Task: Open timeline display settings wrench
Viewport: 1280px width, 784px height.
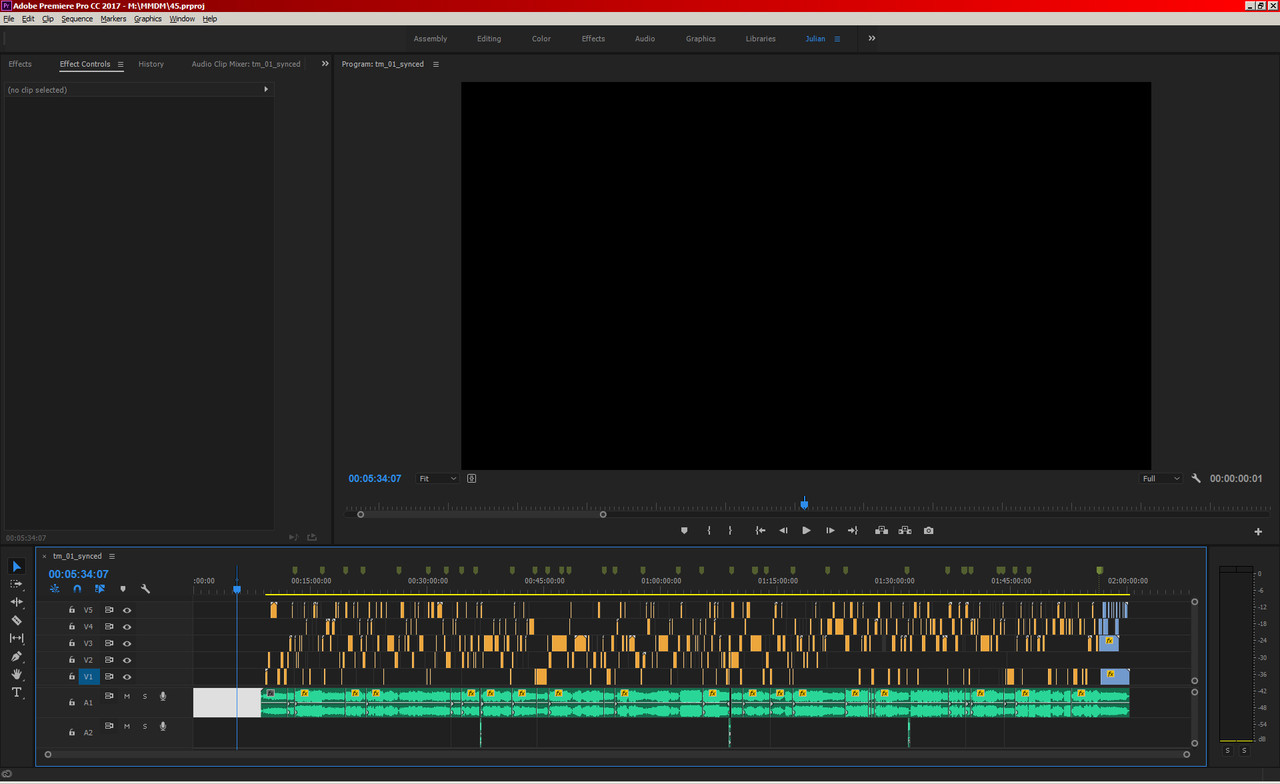Action: click(145, 589)
